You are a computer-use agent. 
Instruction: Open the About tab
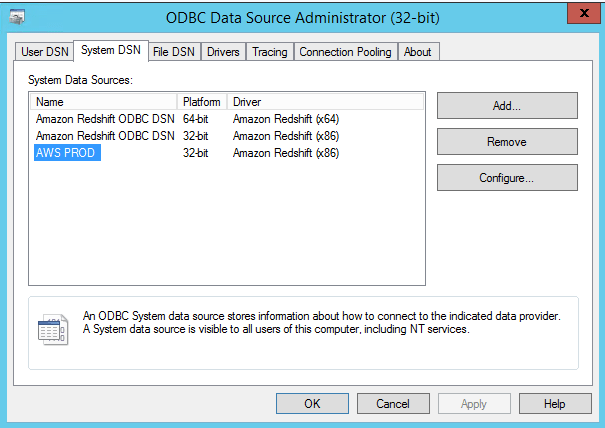(417, 52)
